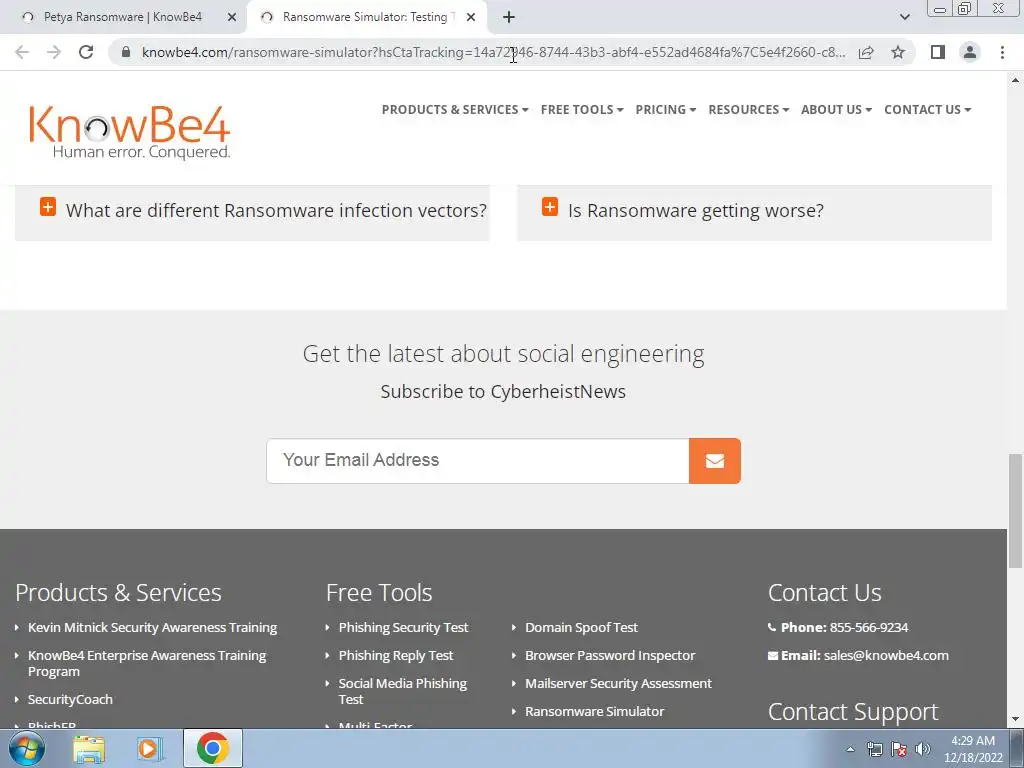Screen dimensions: 1024x768
Task: Open the Phishing Security Test link
Action: 403,628
